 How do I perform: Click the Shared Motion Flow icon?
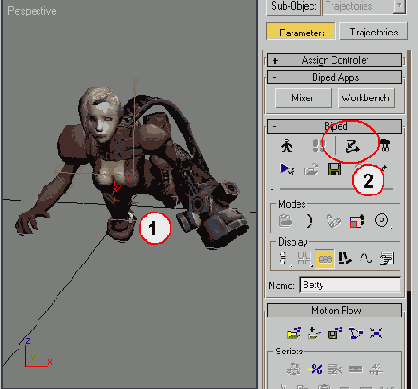376,333
